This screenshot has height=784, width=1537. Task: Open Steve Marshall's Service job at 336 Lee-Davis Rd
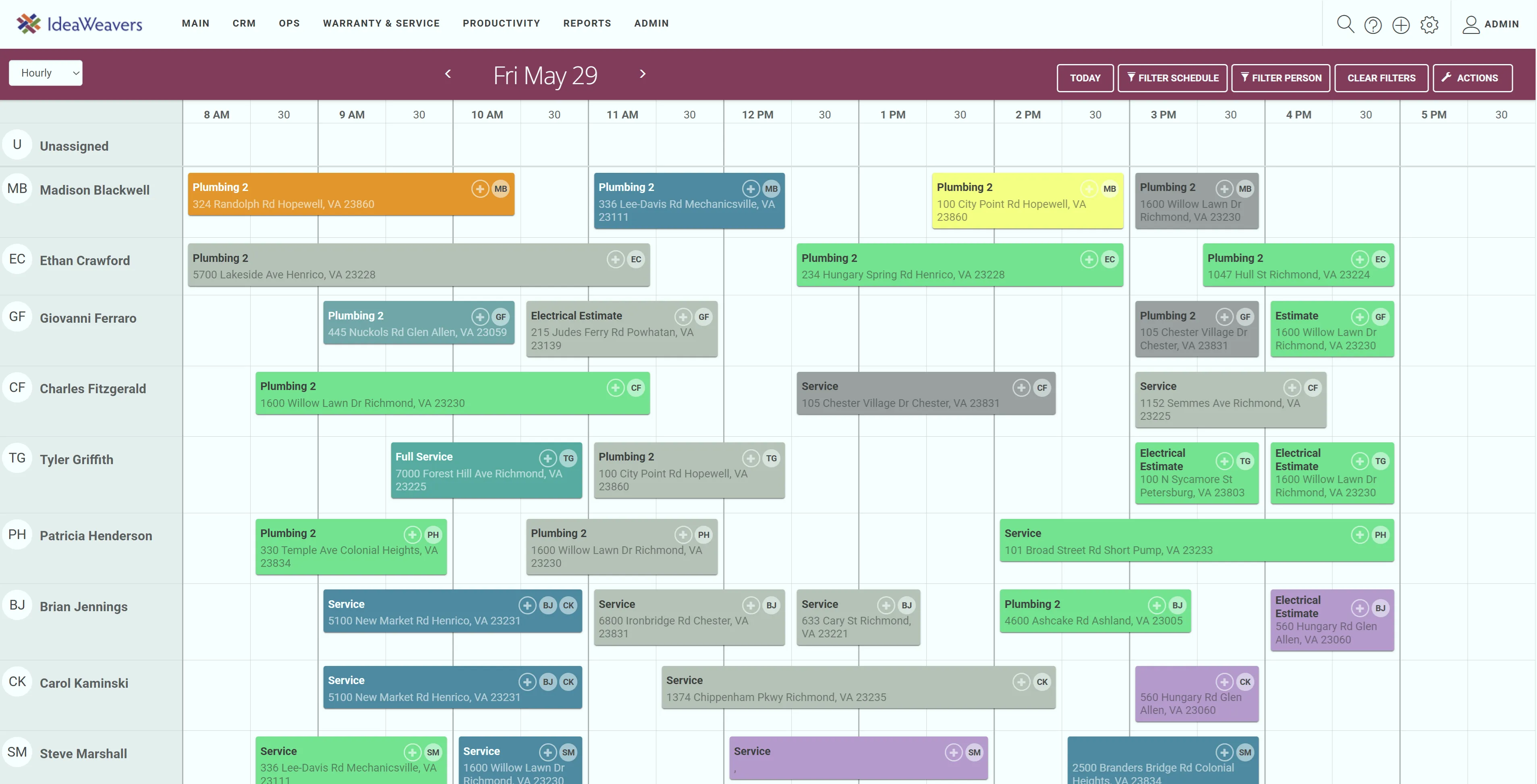351,760
